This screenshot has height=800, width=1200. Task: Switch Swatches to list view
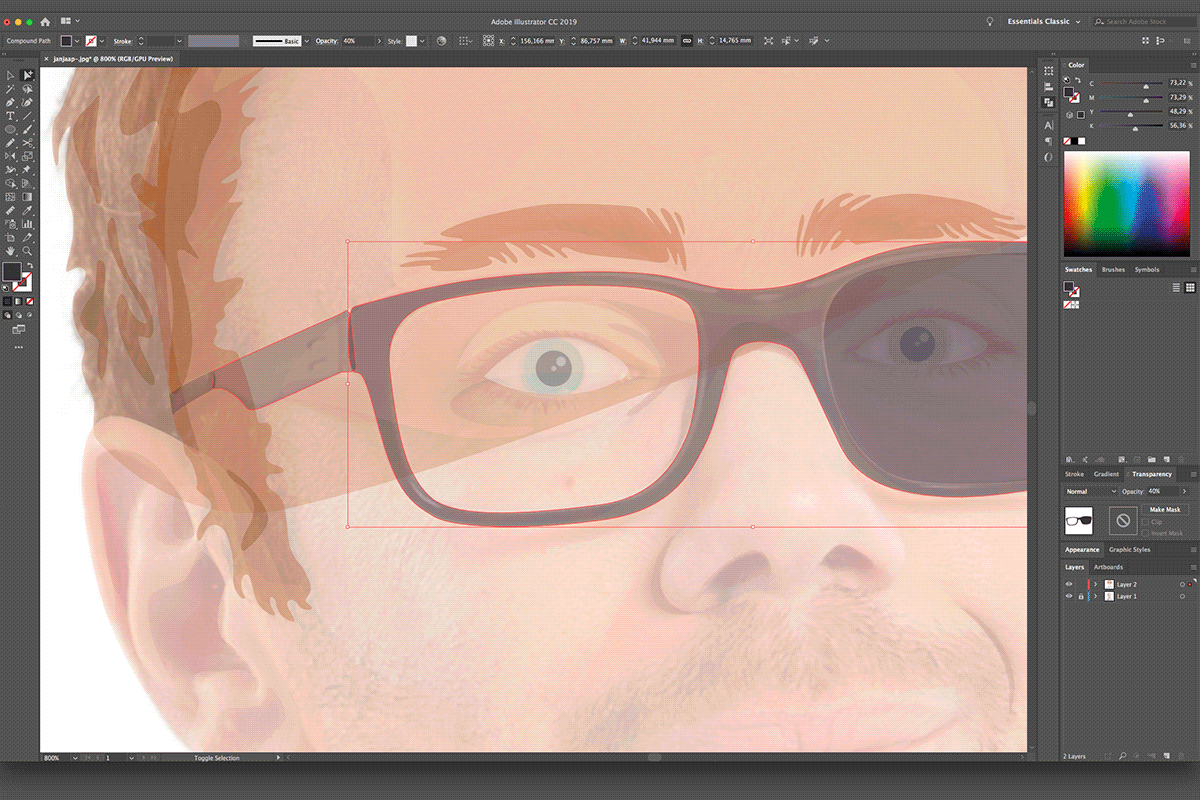coord(1177,287)
